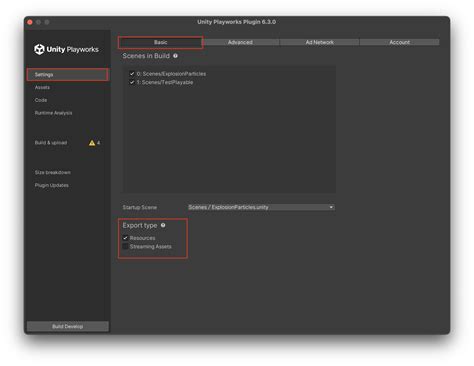Open the Startup Scene dropdown
The height and width of the screenshot is (366, 474).
[261, 207]
